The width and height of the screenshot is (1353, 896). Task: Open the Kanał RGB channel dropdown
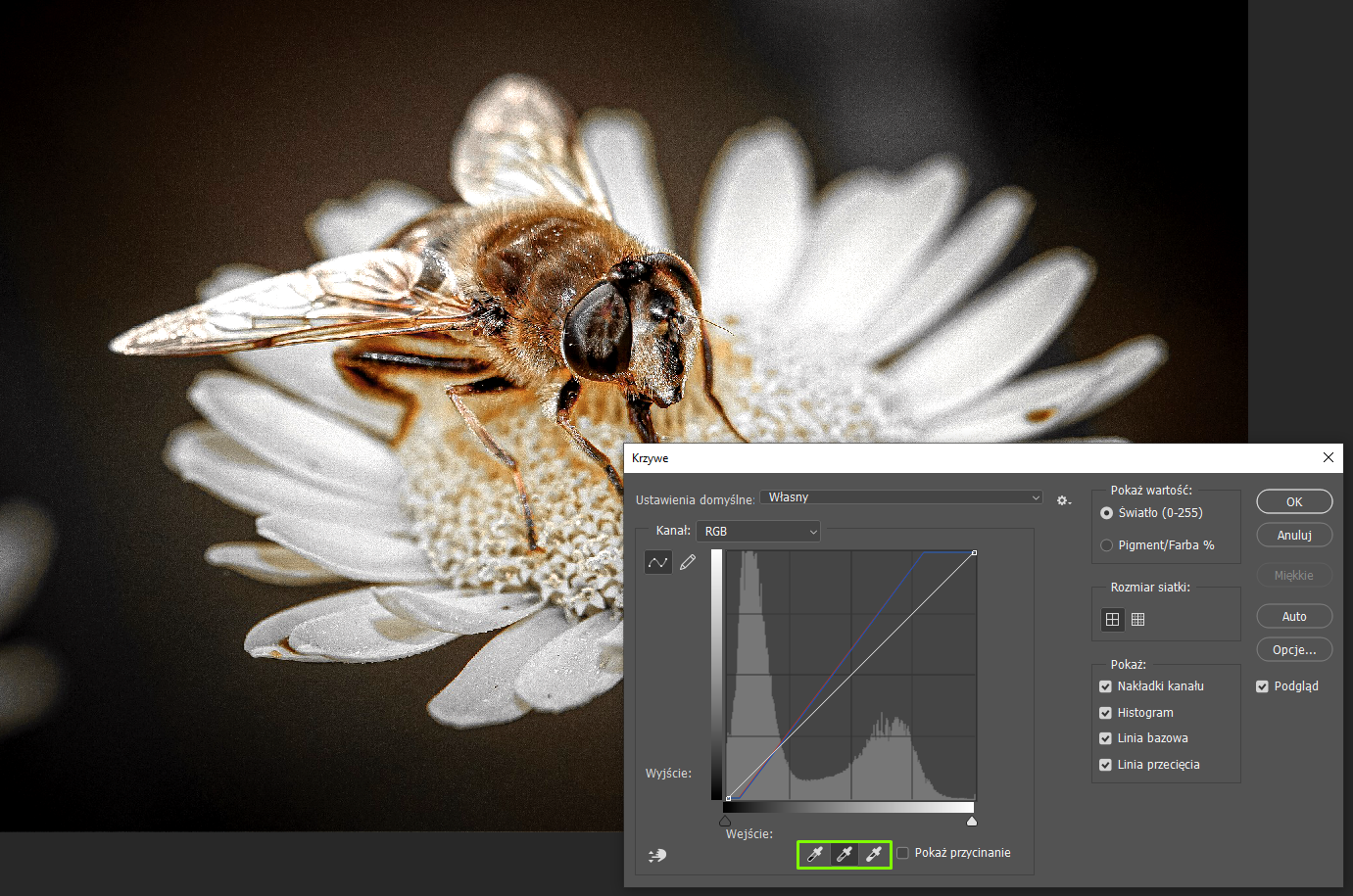pyautogui.click(x=758, y=531)
